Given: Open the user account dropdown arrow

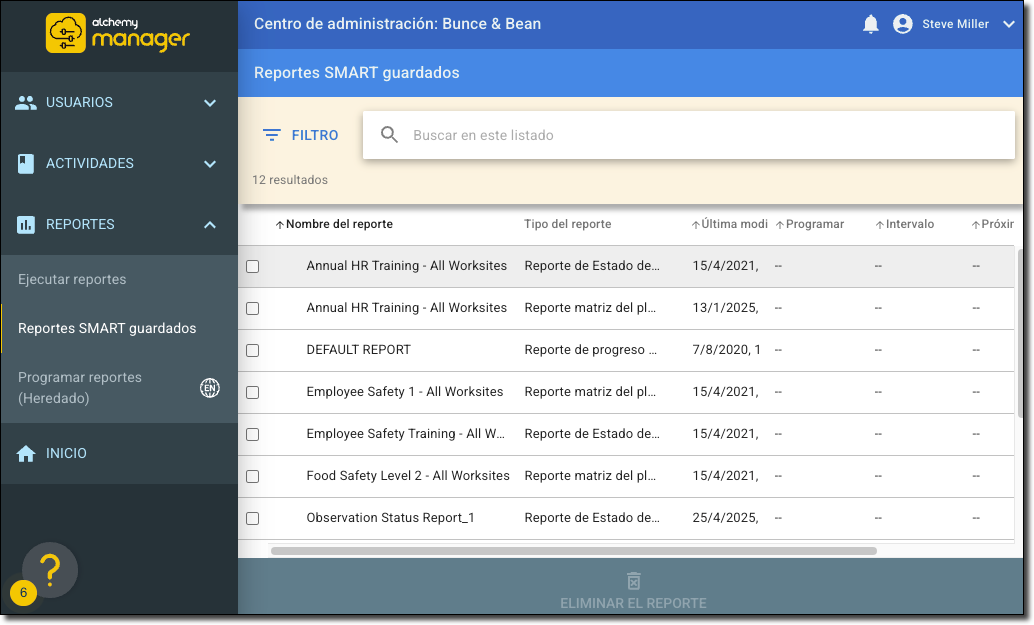Looking at the screenshot, I should [1008, 25].
